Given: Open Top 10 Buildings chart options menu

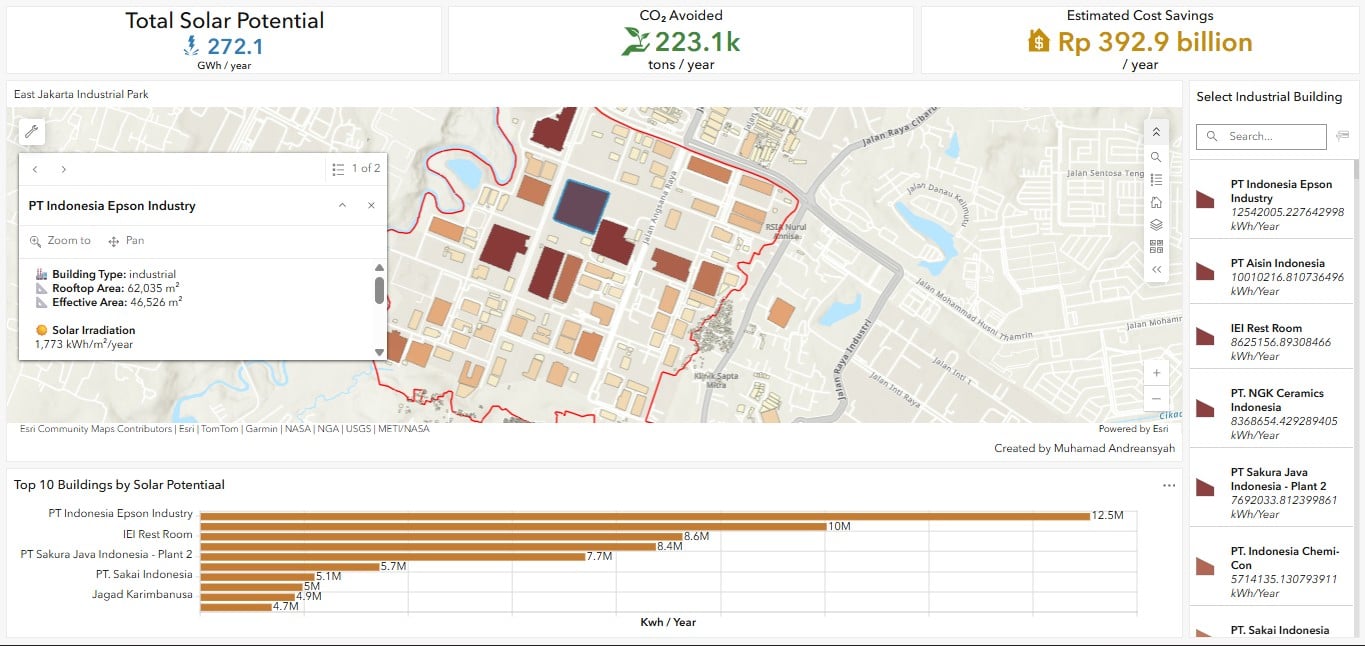Looking at the screenshot, I should pos(1169,486).
